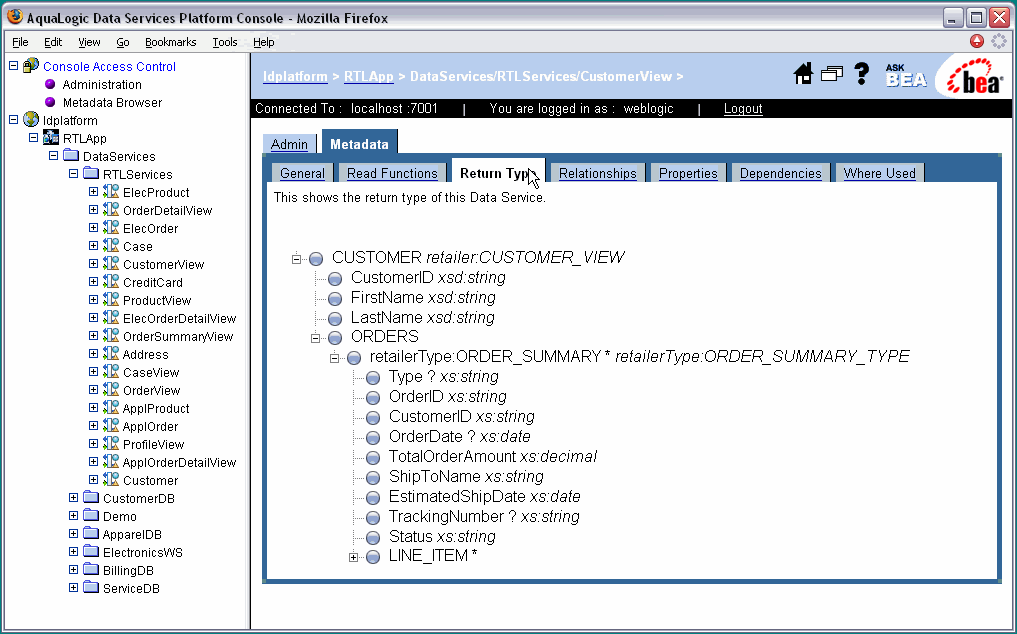The width and height of the screenshot is (1017, 634).
Task: Switch to the Read Functions tab
Action: [x=392, y=173]
